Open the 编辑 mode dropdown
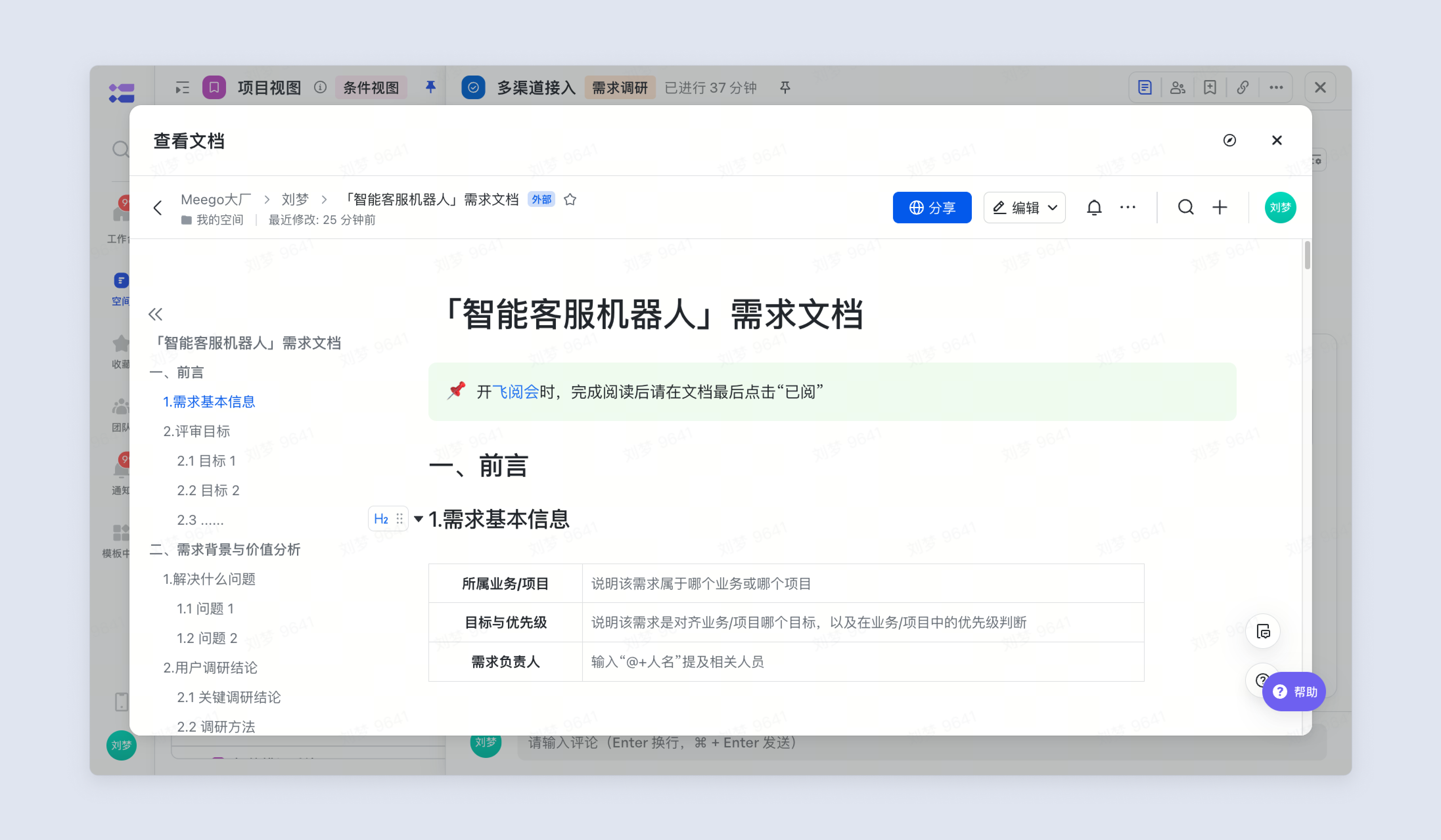 pos(1024,208)
